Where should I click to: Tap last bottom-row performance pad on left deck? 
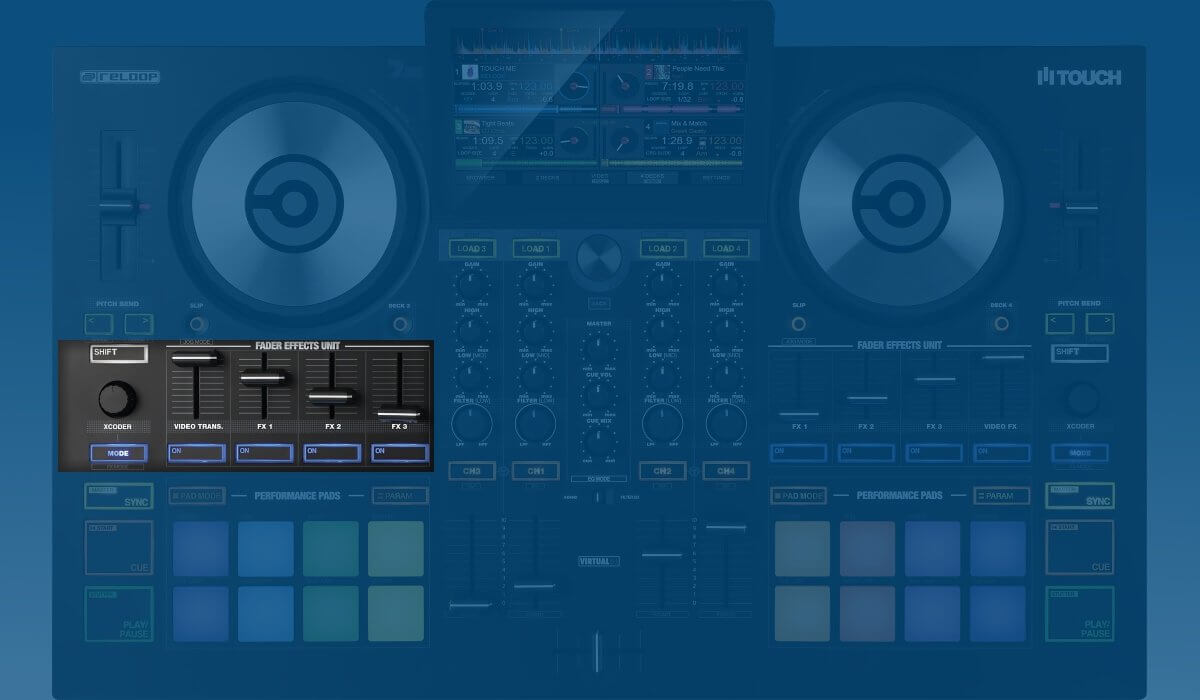click(x=396, y=613)
